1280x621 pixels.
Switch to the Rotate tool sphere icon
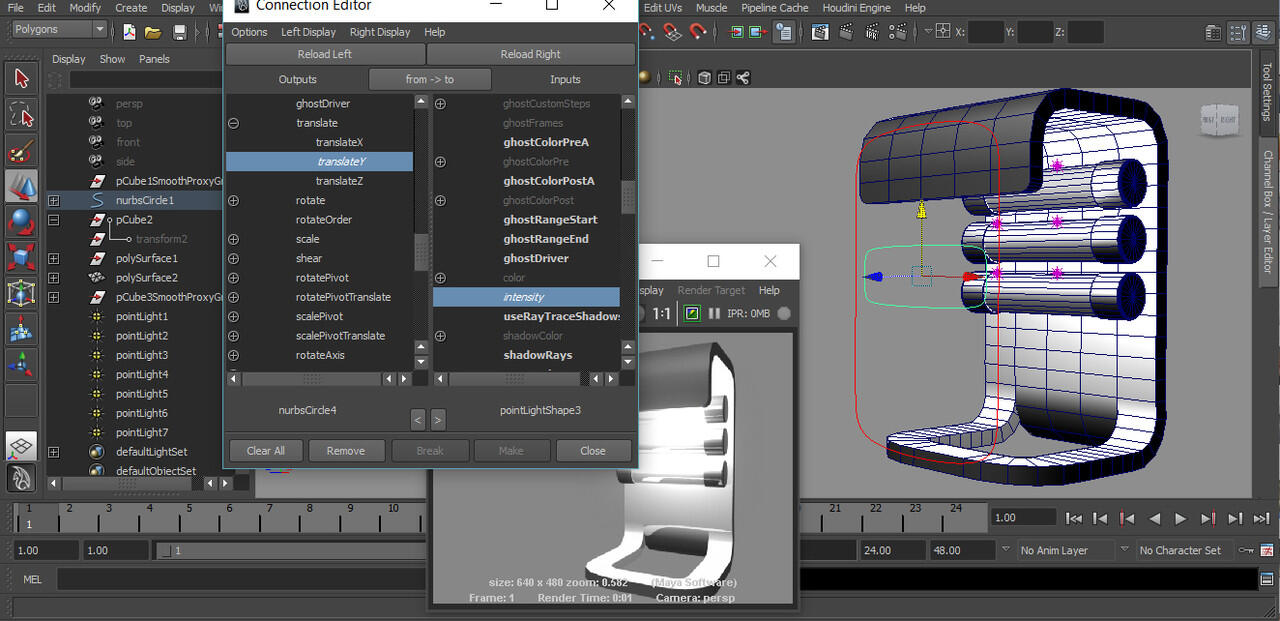[x=22, y=222]
